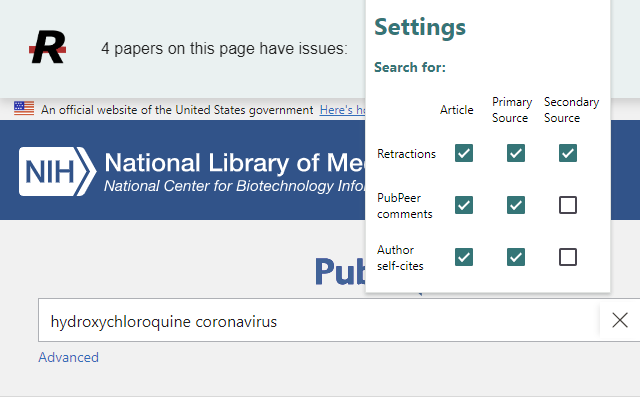Click the "Here's how" government site link
This screenshot has height=400, width=640.
point(342,110)
